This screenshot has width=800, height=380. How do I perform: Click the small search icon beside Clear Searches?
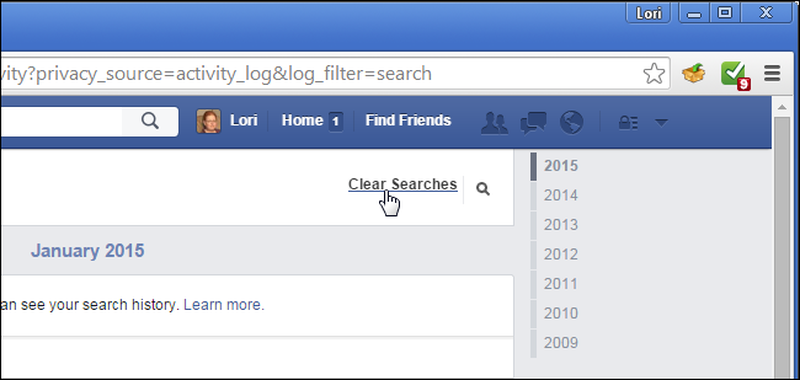coord(483,189)
